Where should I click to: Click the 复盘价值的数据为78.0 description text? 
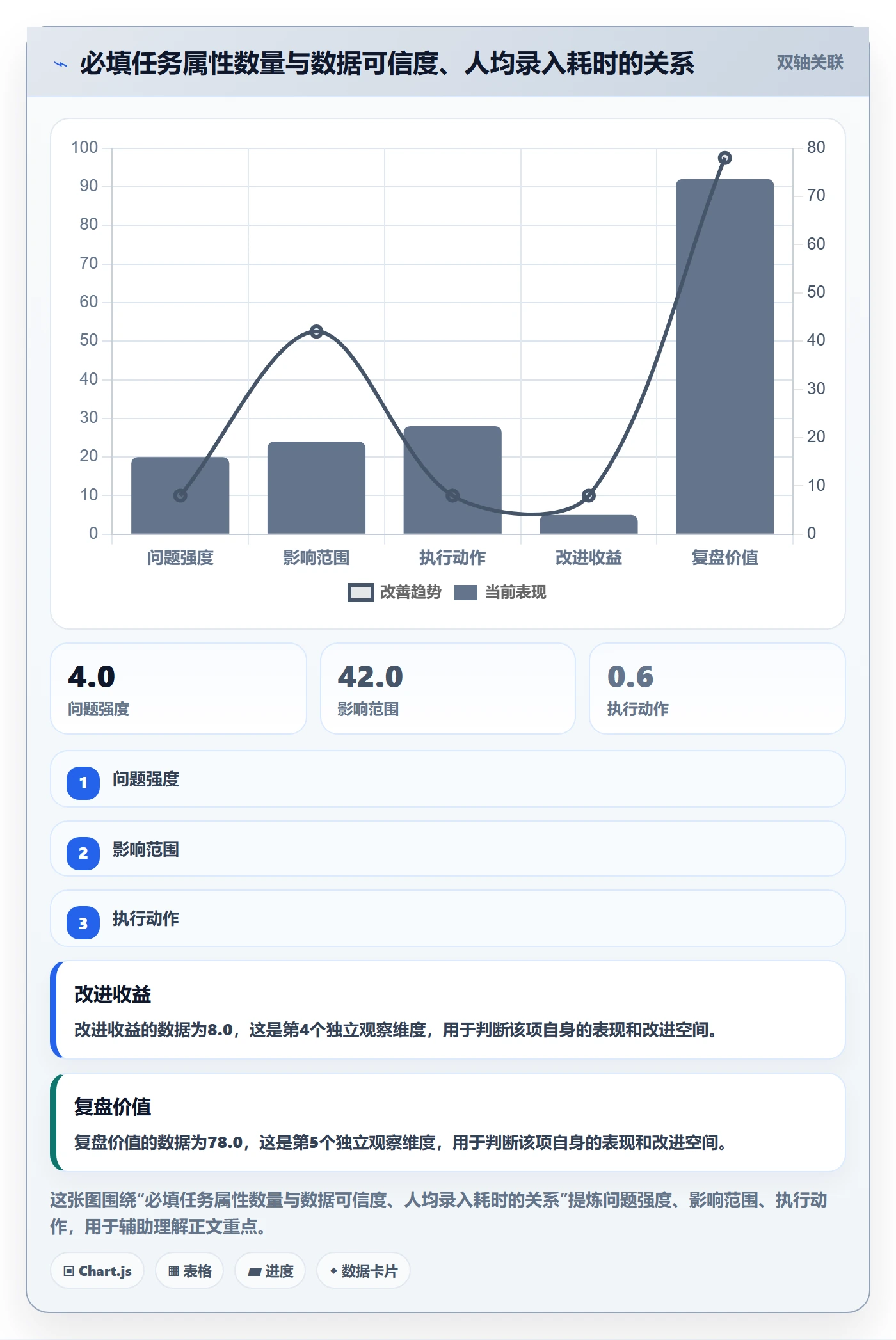tap(400, 1142)
